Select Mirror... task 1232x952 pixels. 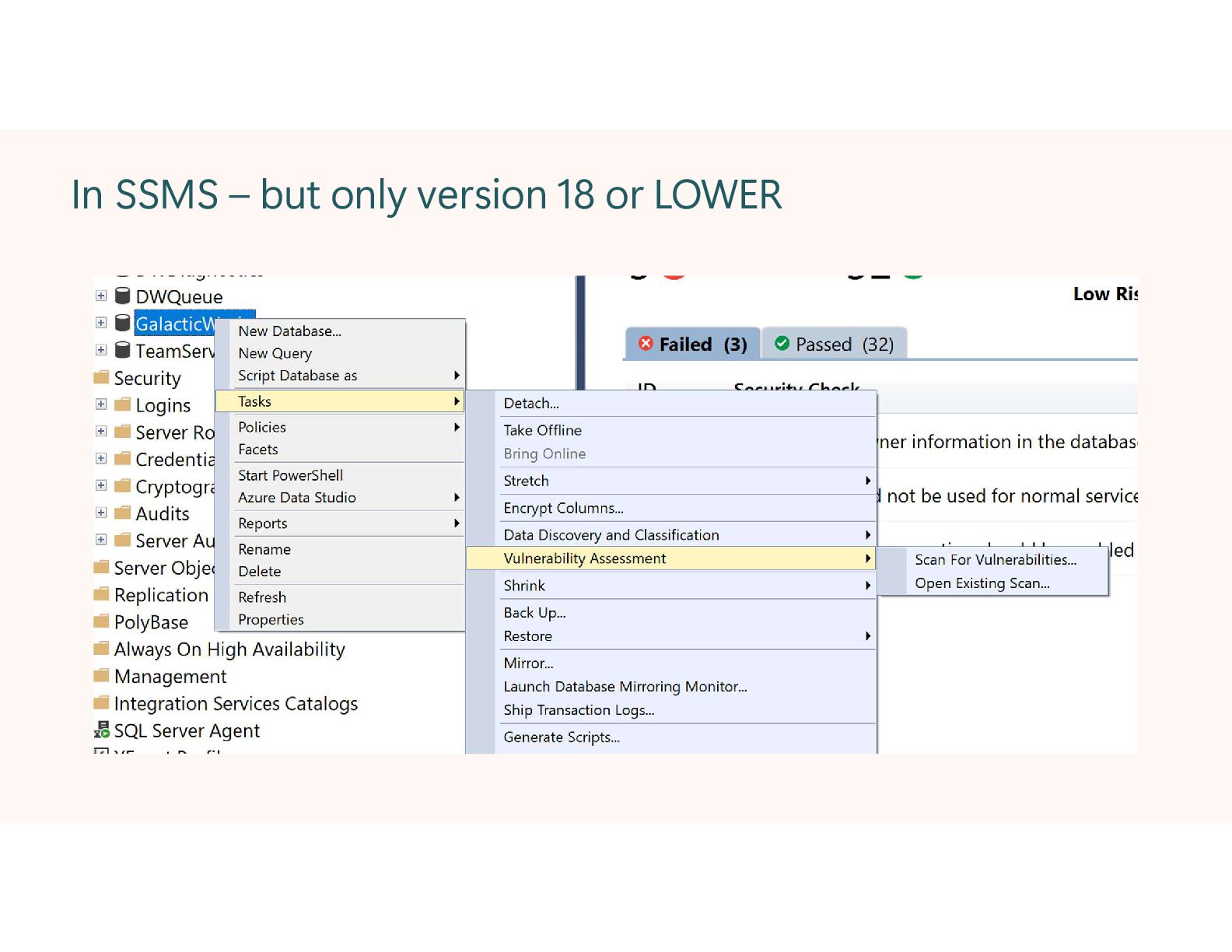click(672, 663)
